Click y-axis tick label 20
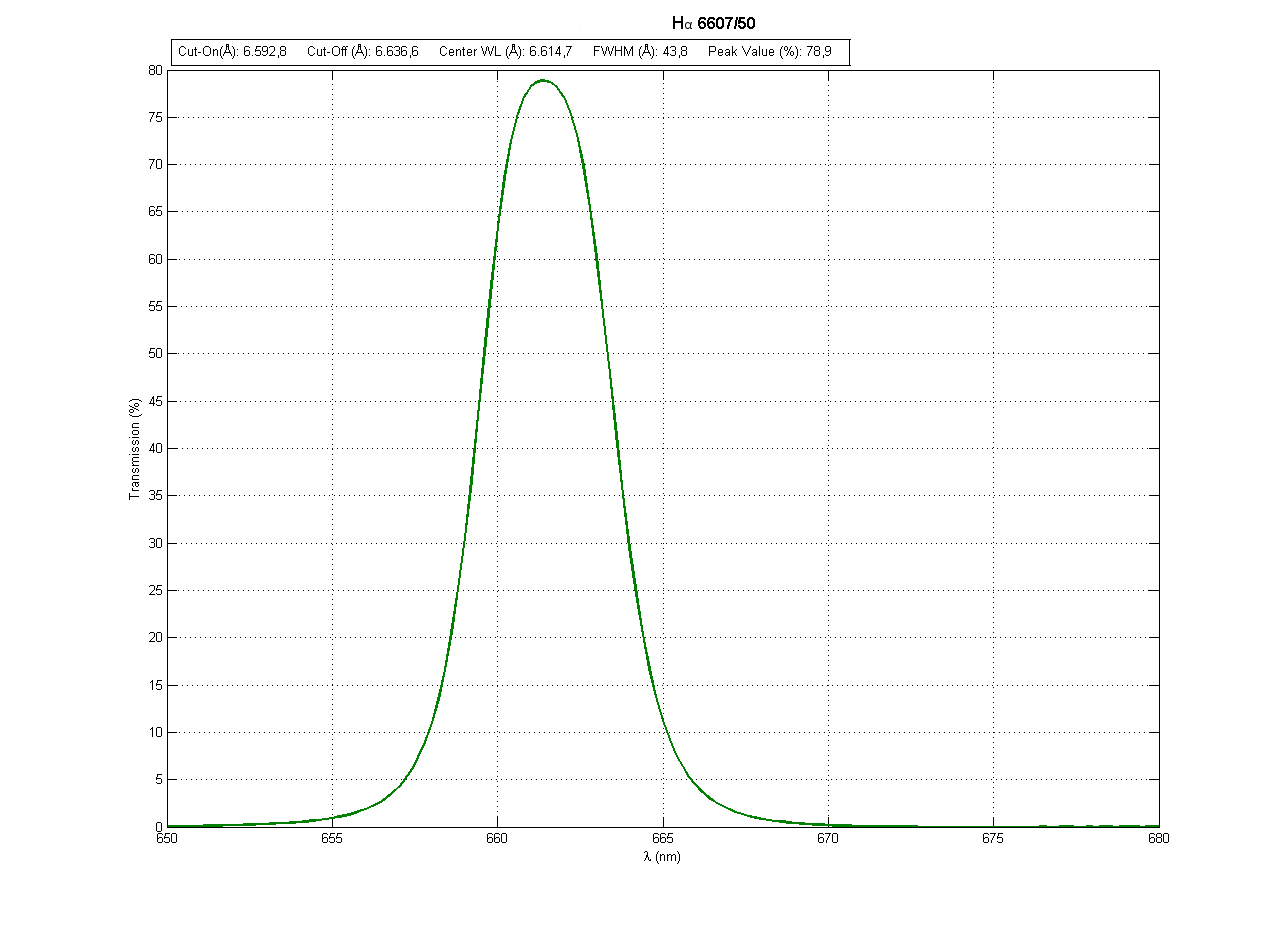This screenshot has height=929, width=1281. (x=155, y=637)
